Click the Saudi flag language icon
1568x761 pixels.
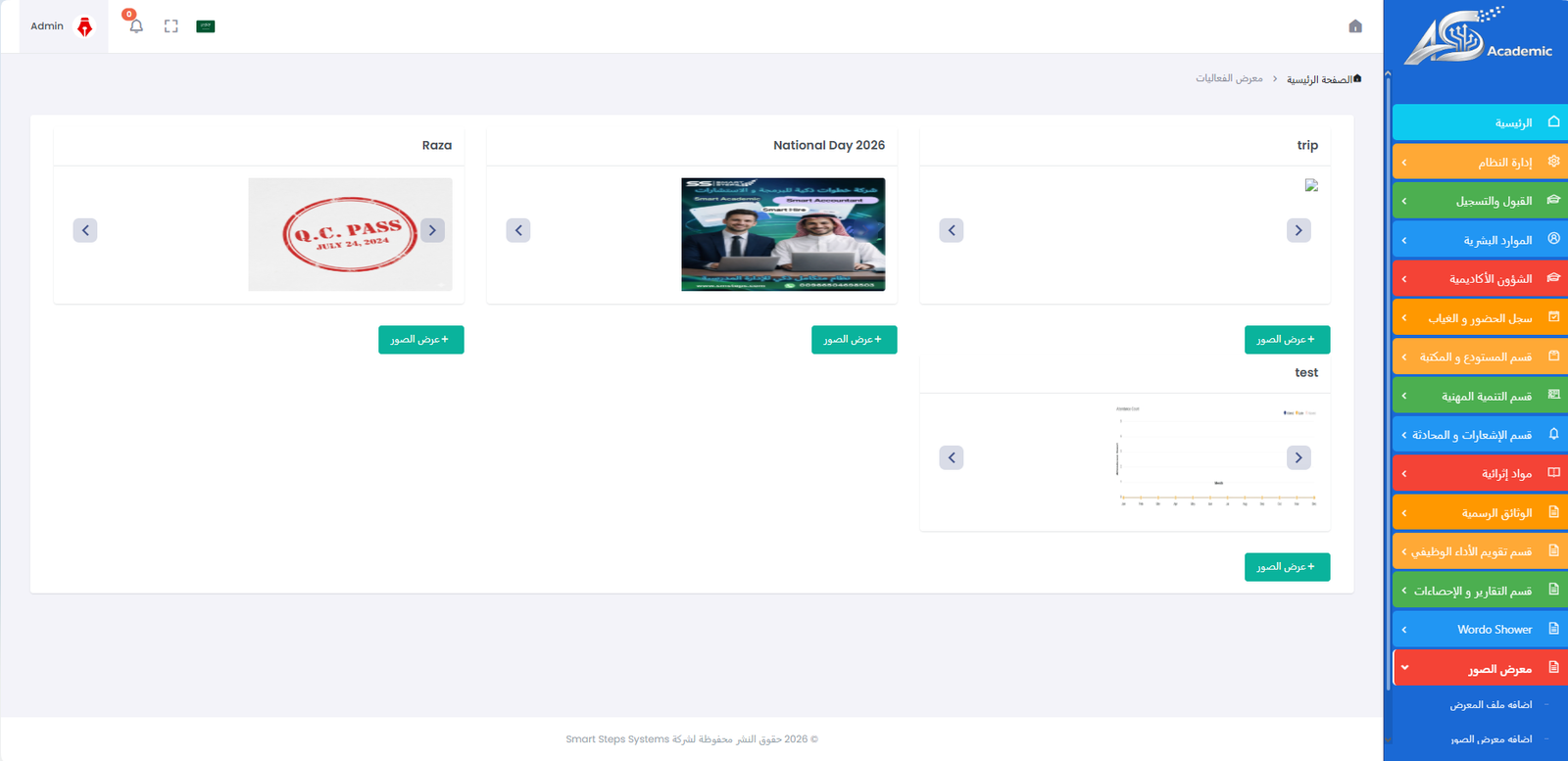(x=206, y=26)
